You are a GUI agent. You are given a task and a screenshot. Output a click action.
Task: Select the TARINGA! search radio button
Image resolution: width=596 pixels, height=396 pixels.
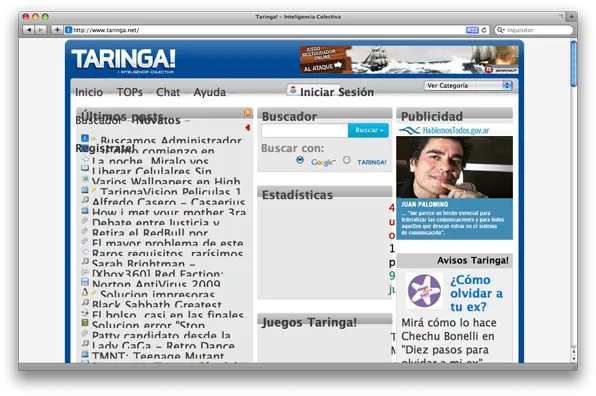pyautogui.click(x=346, y=160)
